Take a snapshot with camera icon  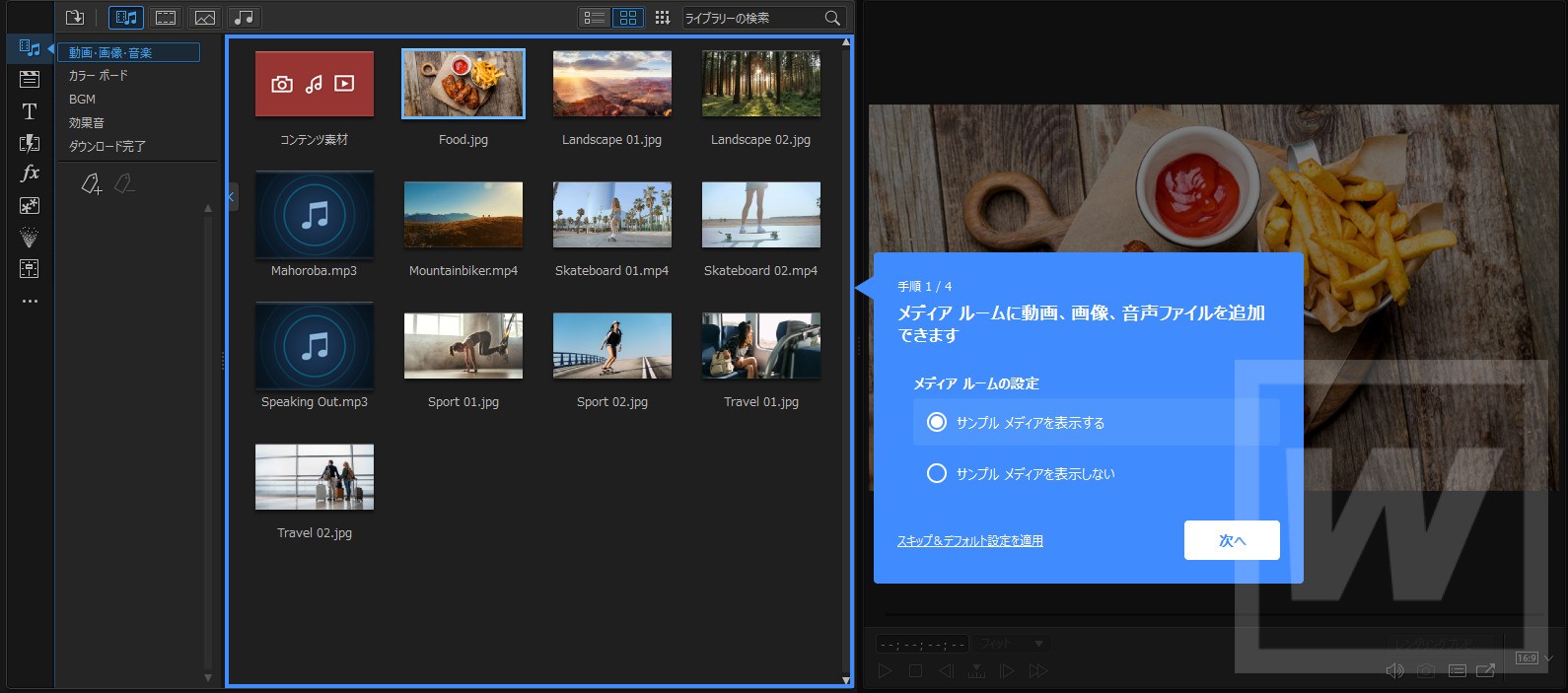[1426, 671]
